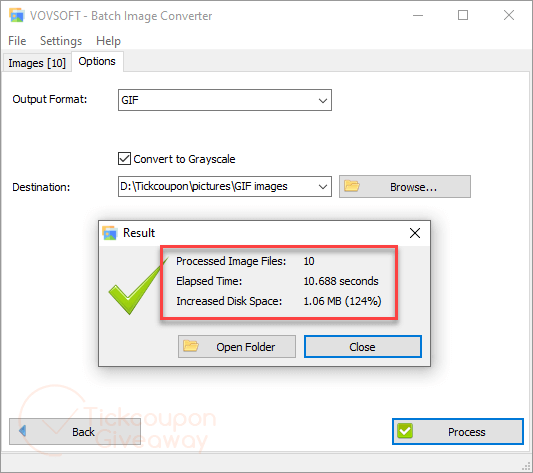Screen dimensions: 533x473
Task: Select the Options tab
Action: click(97, 61)
